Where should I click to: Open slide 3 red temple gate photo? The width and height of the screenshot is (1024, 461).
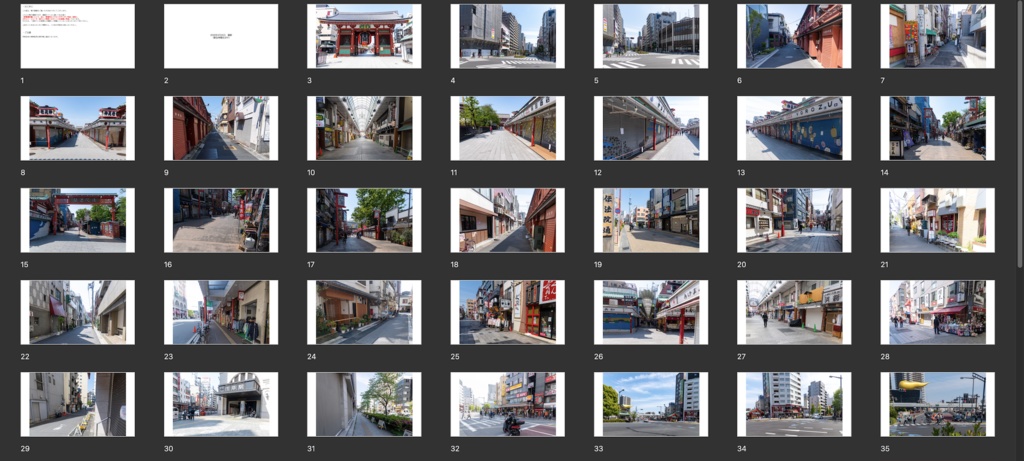(364, 37)
